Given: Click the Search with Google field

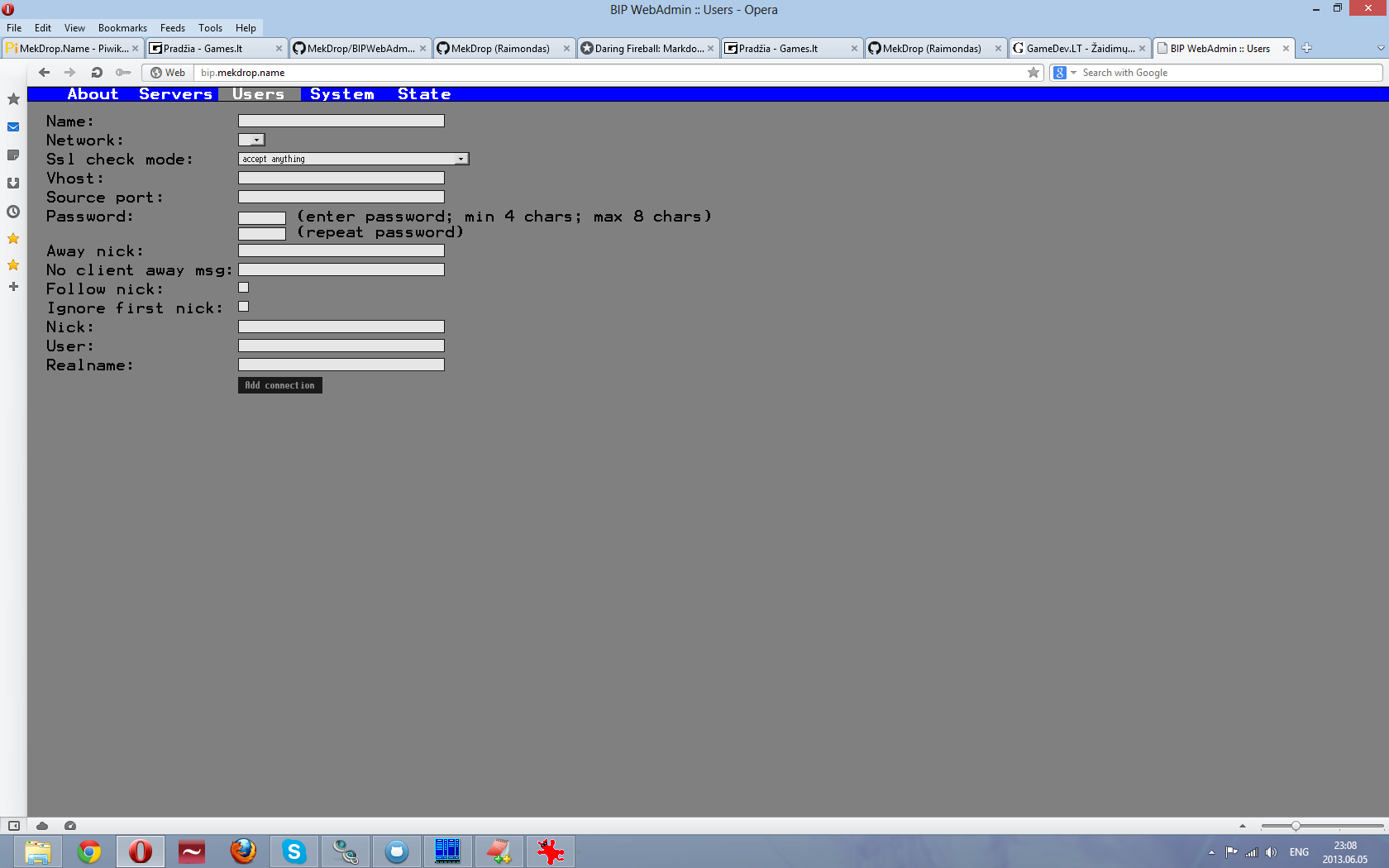Looking at the screenshot, I should 1230,73.
